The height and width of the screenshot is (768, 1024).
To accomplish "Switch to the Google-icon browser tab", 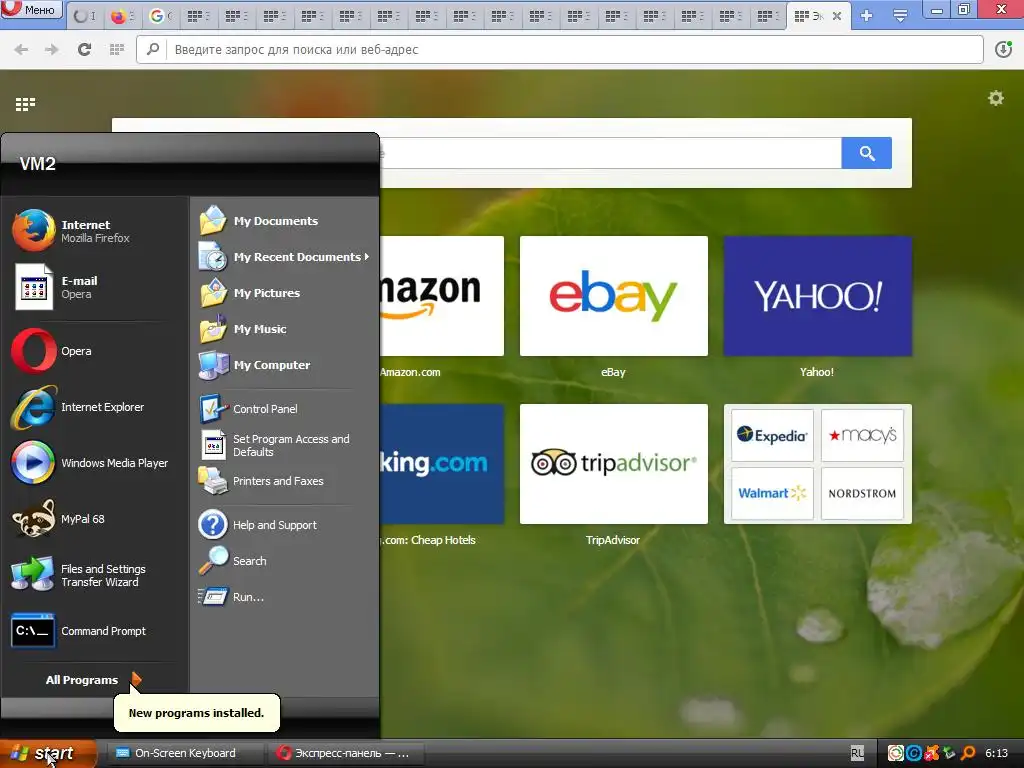I will coord(159,16).
